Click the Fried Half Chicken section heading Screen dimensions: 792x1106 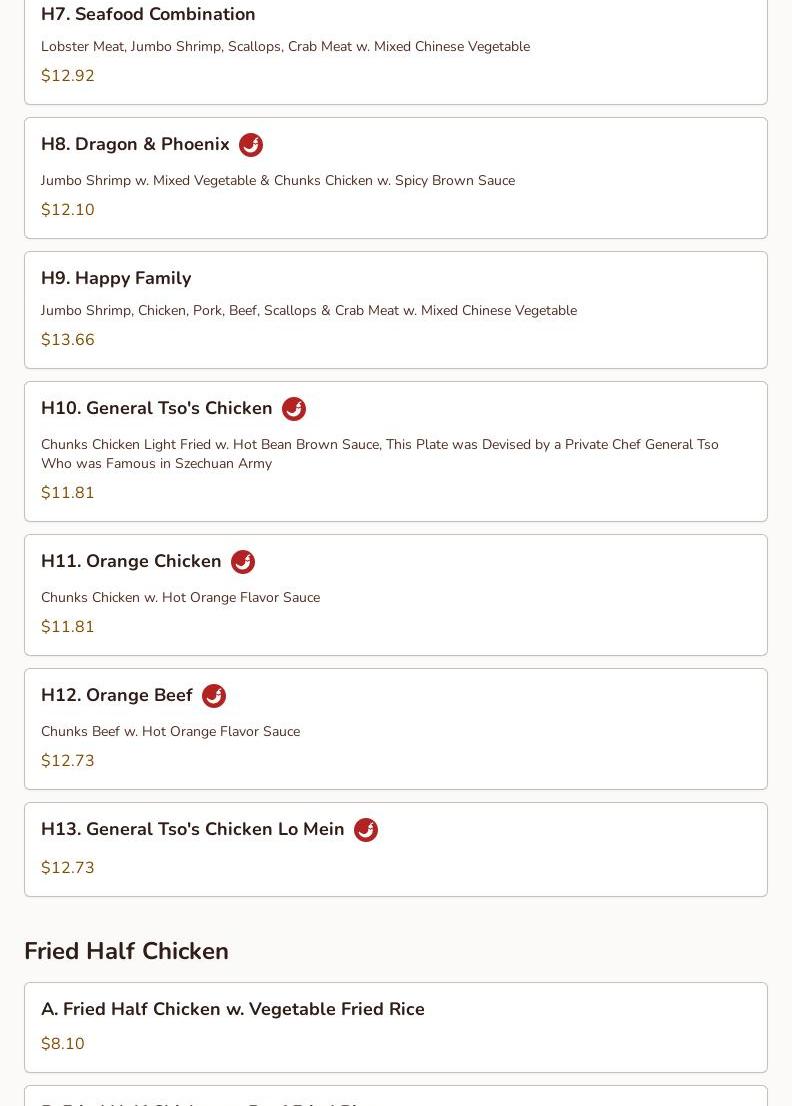click(126, 951)
